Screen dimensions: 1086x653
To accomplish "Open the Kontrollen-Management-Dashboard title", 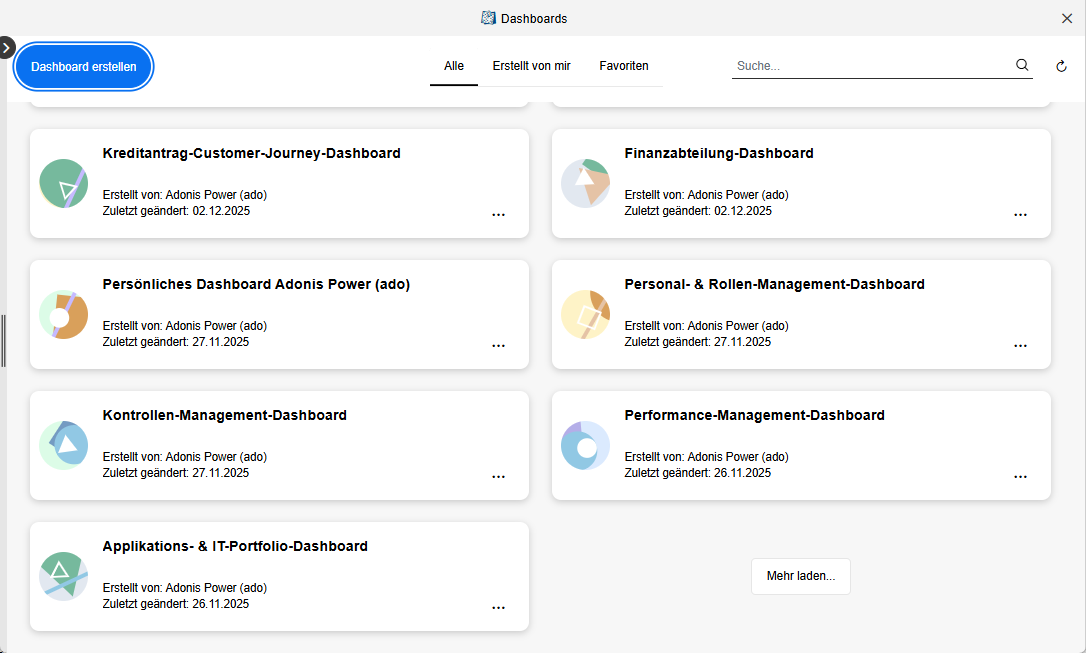I will (224, 415).
